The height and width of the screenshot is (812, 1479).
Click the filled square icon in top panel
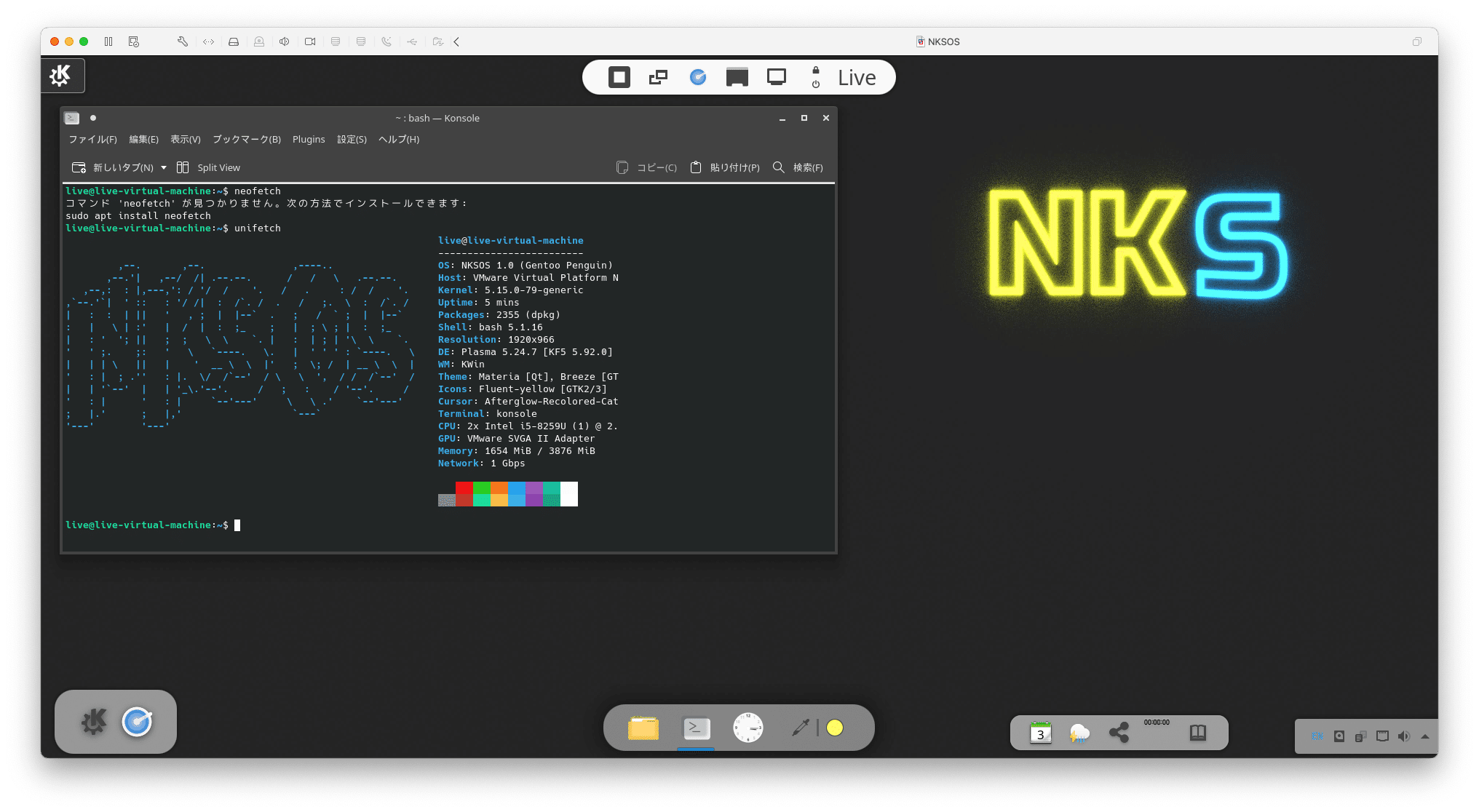click(619, 77)
